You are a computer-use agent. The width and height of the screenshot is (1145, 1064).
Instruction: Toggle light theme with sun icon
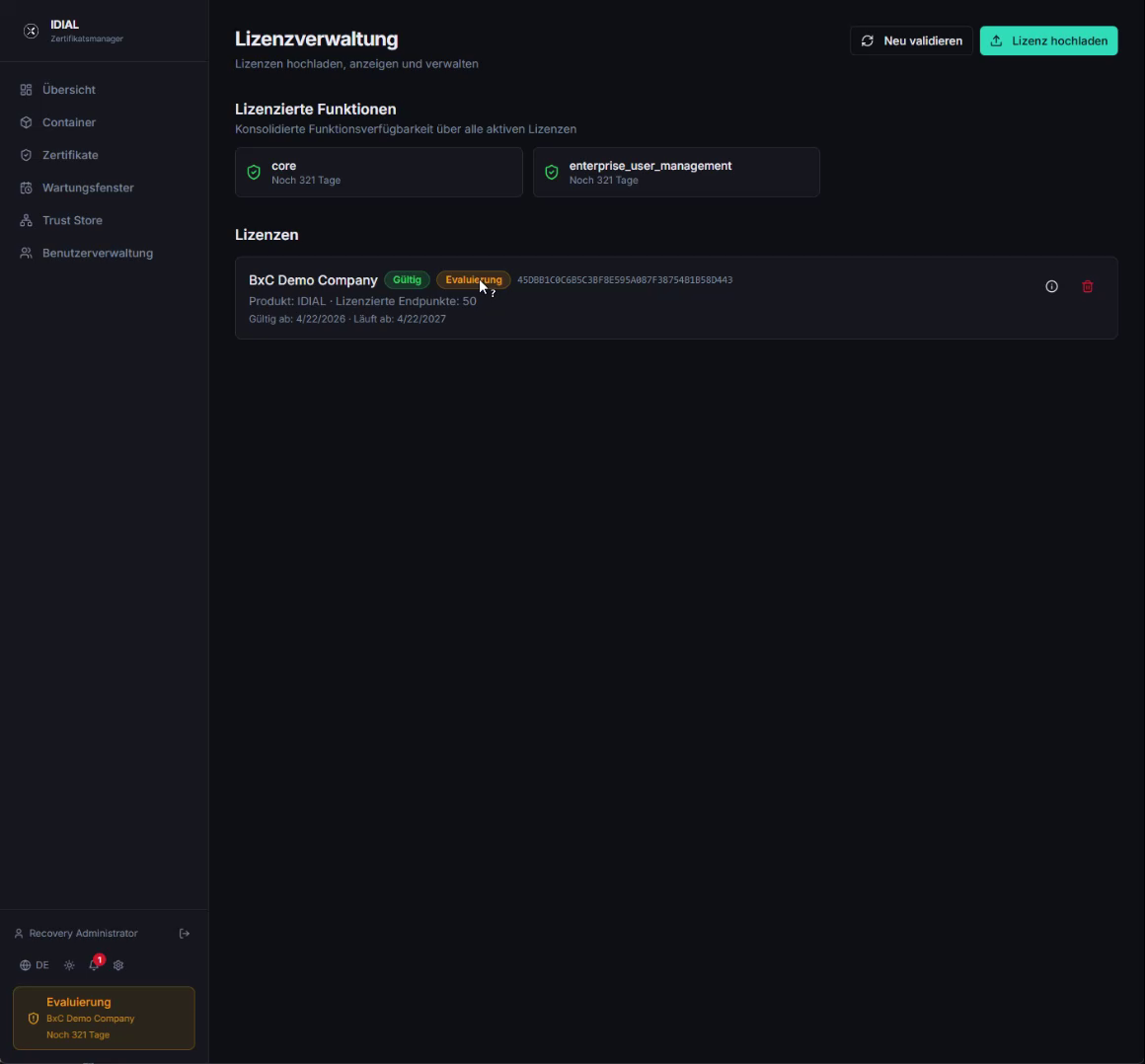click(x=69, y=965)
